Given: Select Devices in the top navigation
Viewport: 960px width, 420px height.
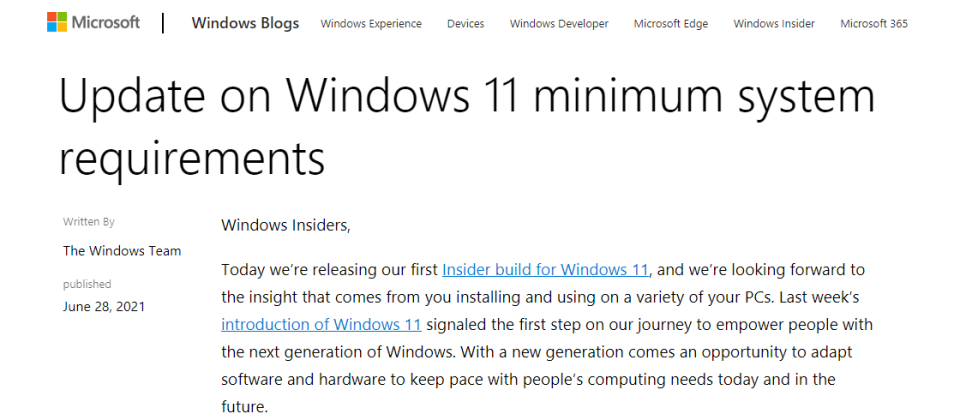Looking at the screenshot, I should tap(465, 24).
